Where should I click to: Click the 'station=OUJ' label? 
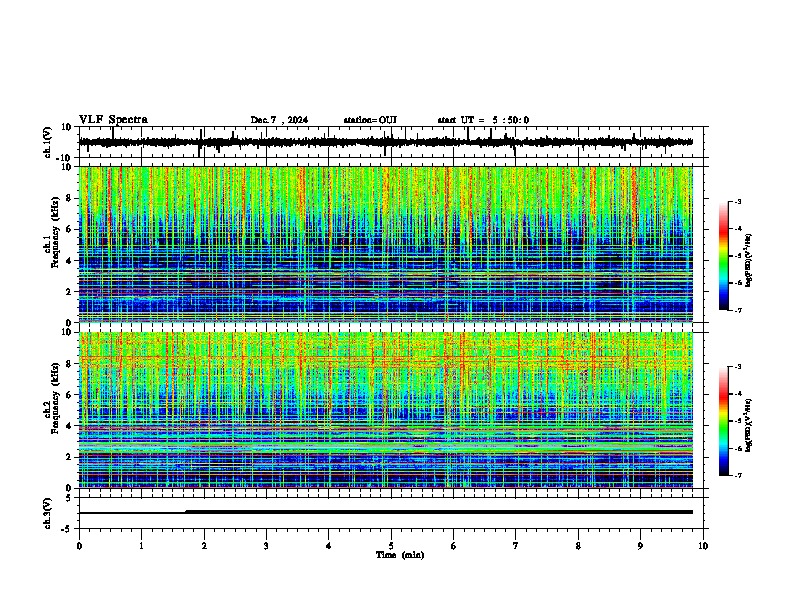[x=370, y=120]
